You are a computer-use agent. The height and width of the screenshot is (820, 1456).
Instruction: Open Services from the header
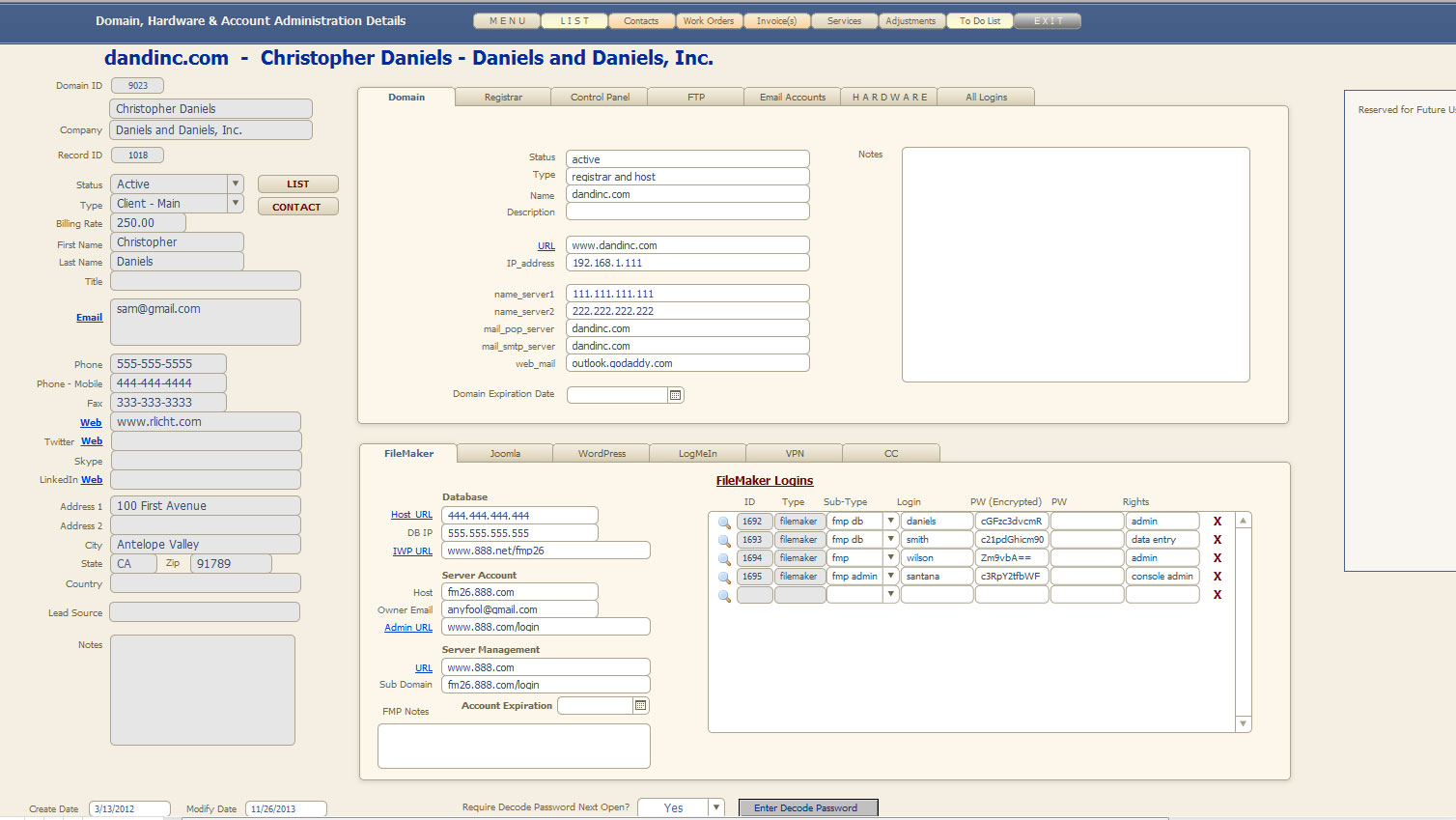click(x=845, y=20)
